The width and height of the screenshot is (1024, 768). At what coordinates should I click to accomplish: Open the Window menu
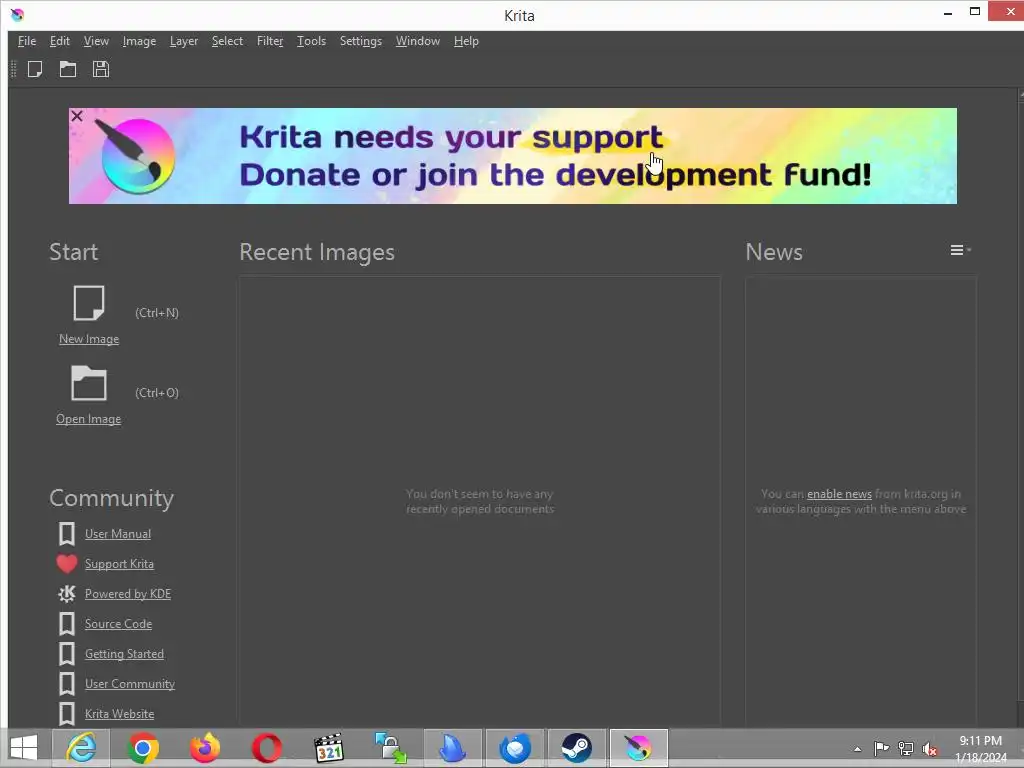click(x=417, y=41)
